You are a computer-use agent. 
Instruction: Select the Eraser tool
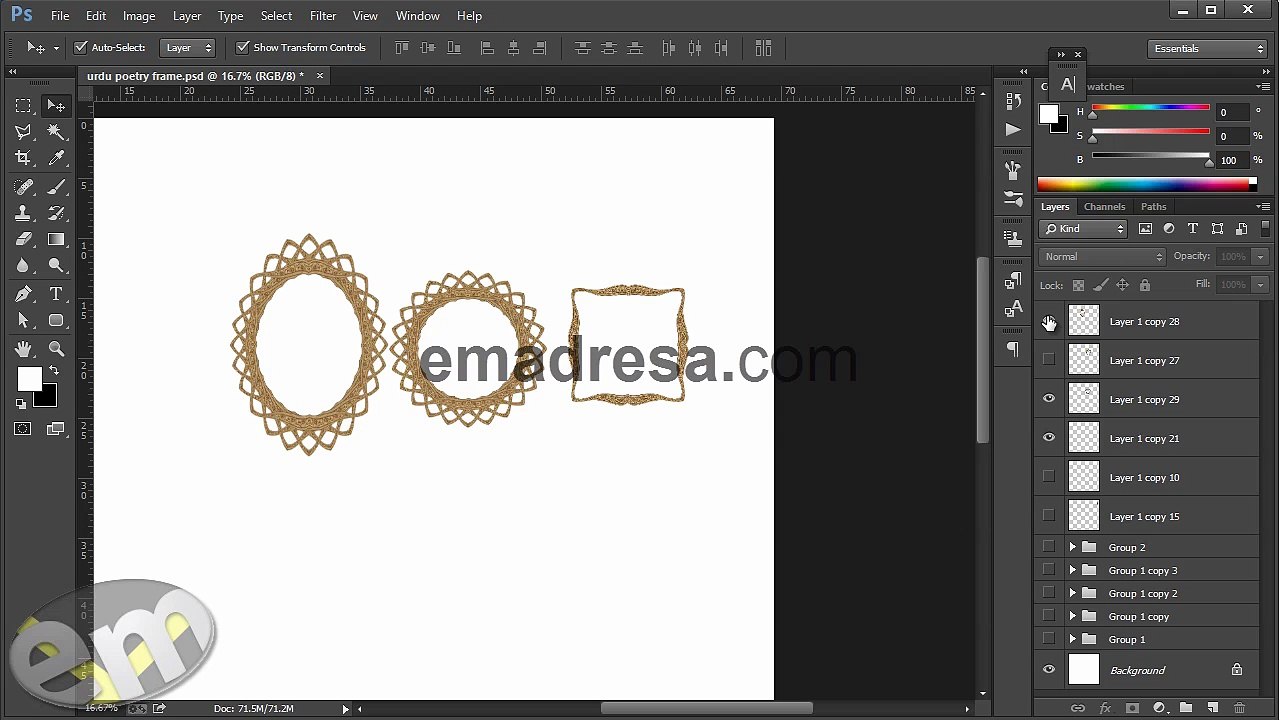[x=23, y=239]
